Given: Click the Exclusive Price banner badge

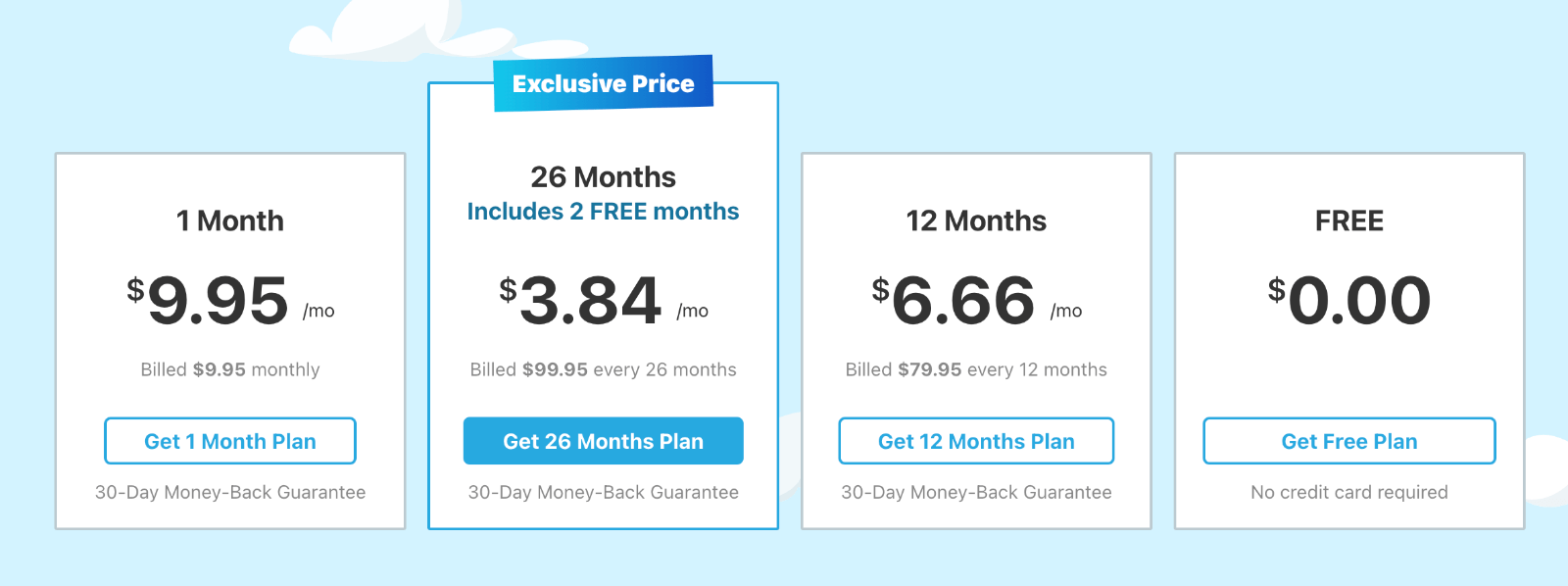Looking at the screenshot, I should click(x=604, y=83).
